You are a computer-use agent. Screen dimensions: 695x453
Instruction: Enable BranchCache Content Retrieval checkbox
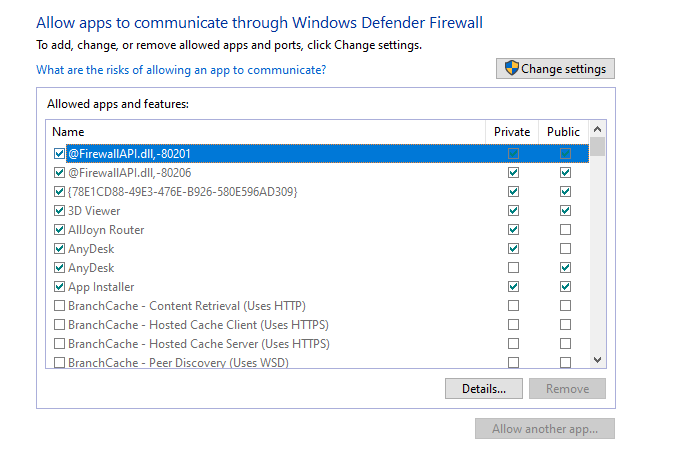59,306
